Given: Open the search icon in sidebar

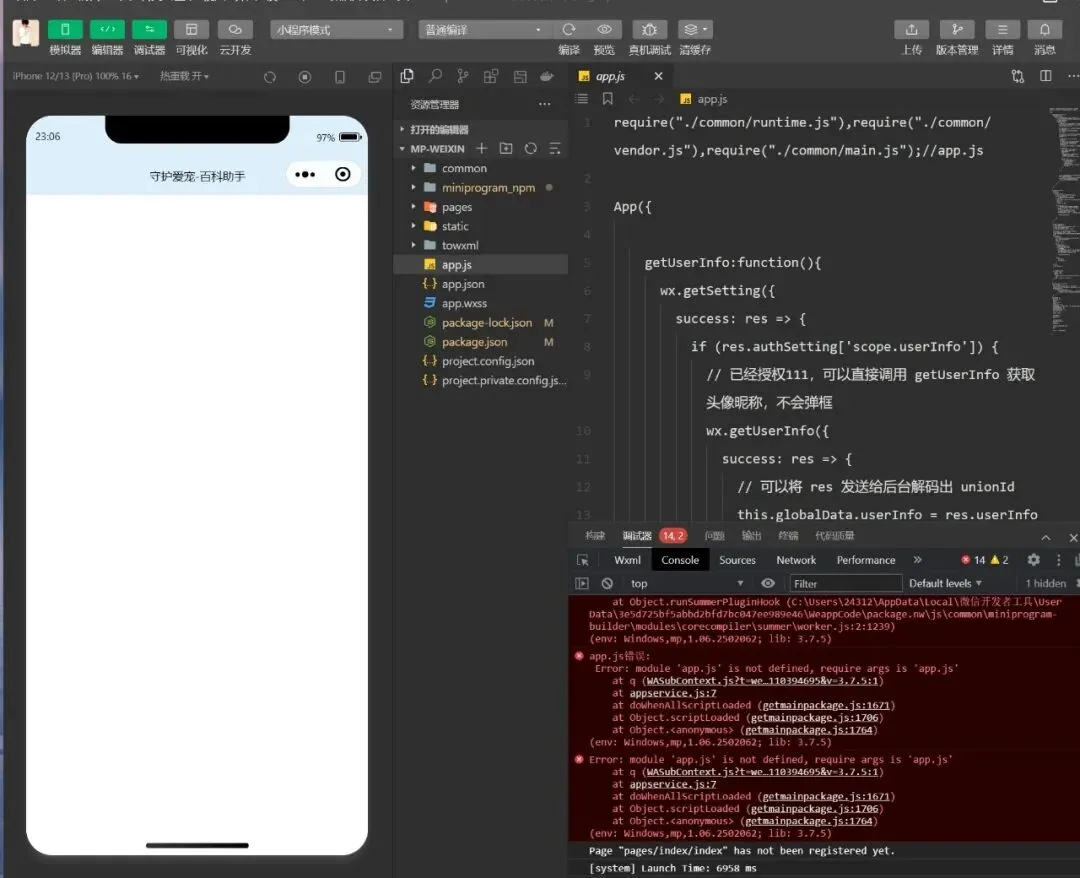Looking at the screenshot, I should (x=435, y=76).
